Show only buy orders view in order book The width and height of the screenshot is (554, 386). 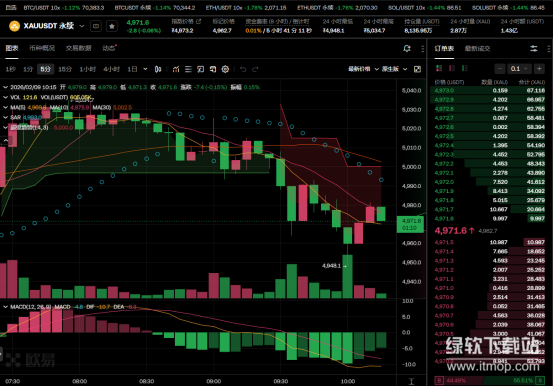point(465,68)
